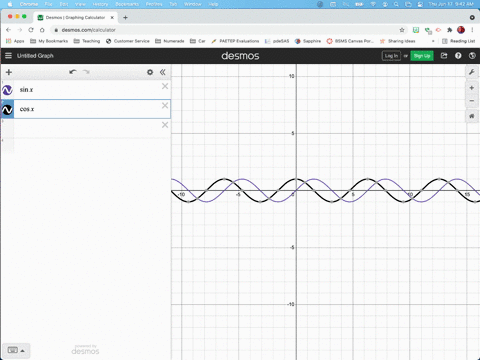The height and width of the screenshot is (360, 480).
Task: Undo the last edit
Action: [x=73, y=72]
